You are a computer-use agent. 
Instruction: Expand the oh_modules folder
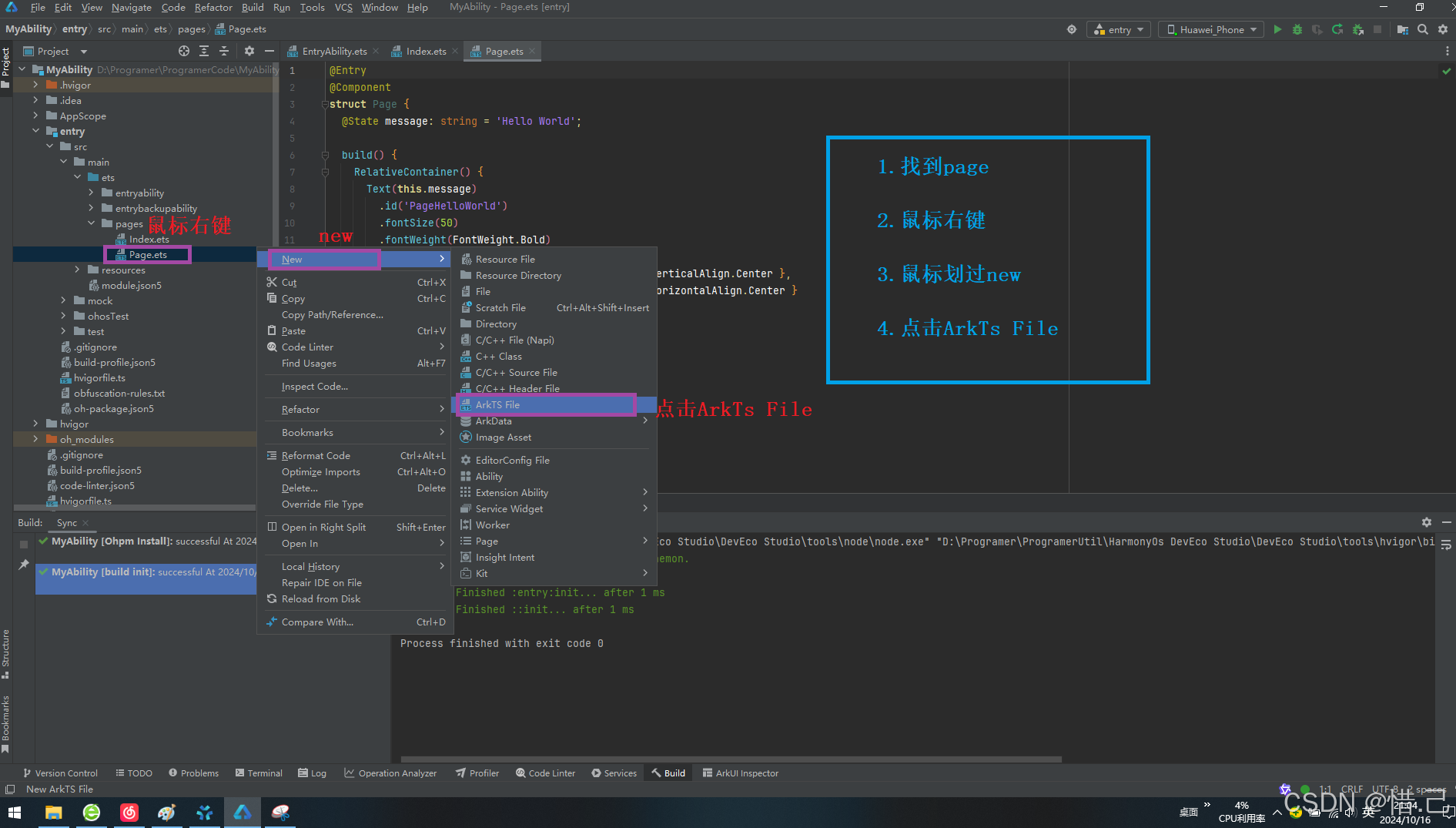(35, 439)
